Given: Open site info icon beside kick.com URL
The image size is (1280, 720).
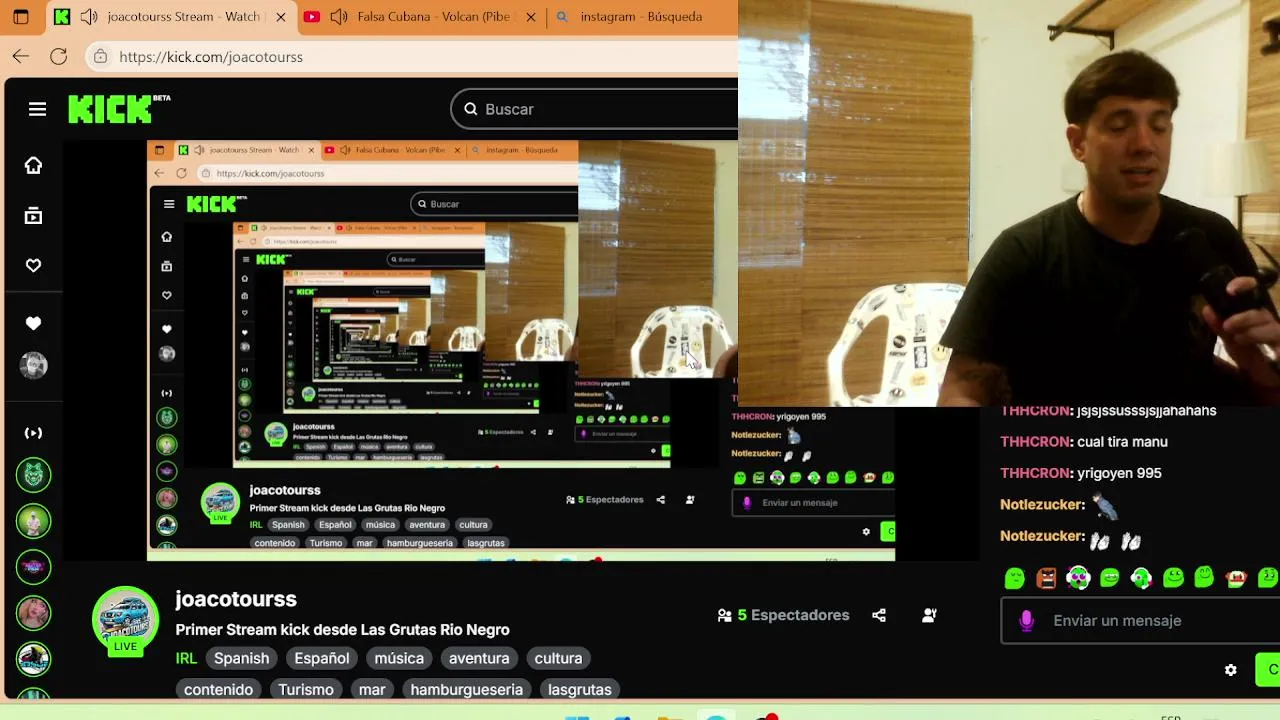Looking at the screenshot, I should tap(100, 57).
